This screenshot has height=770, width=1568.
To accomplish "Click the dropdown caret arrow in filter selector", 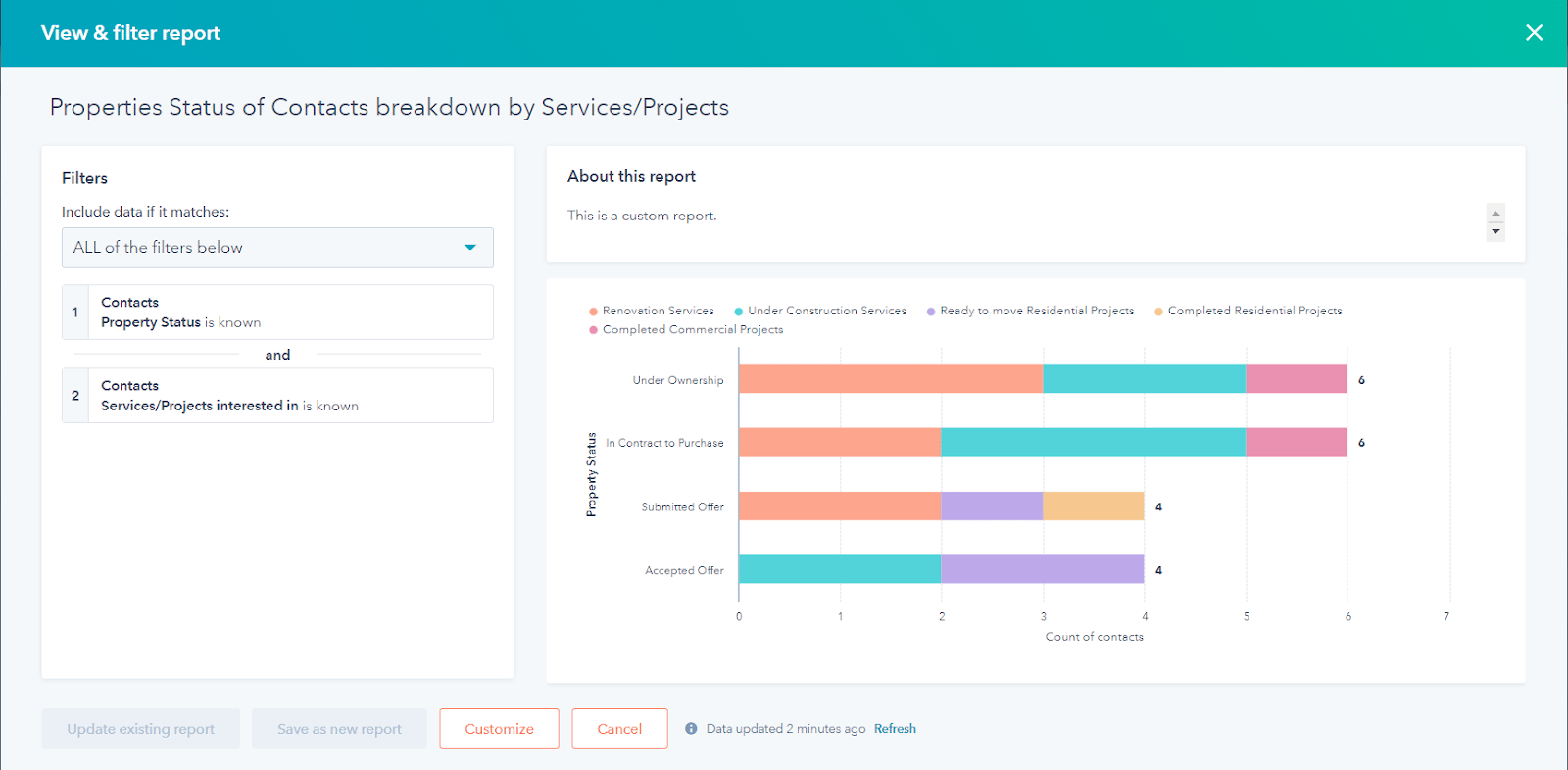I will coord(470,248).
